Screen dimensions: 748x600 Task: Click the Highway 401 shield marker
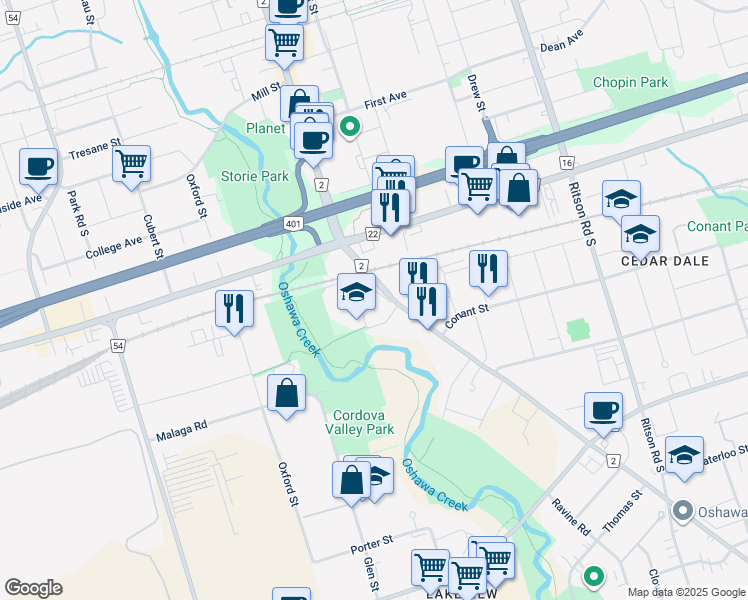click(293, 223)
